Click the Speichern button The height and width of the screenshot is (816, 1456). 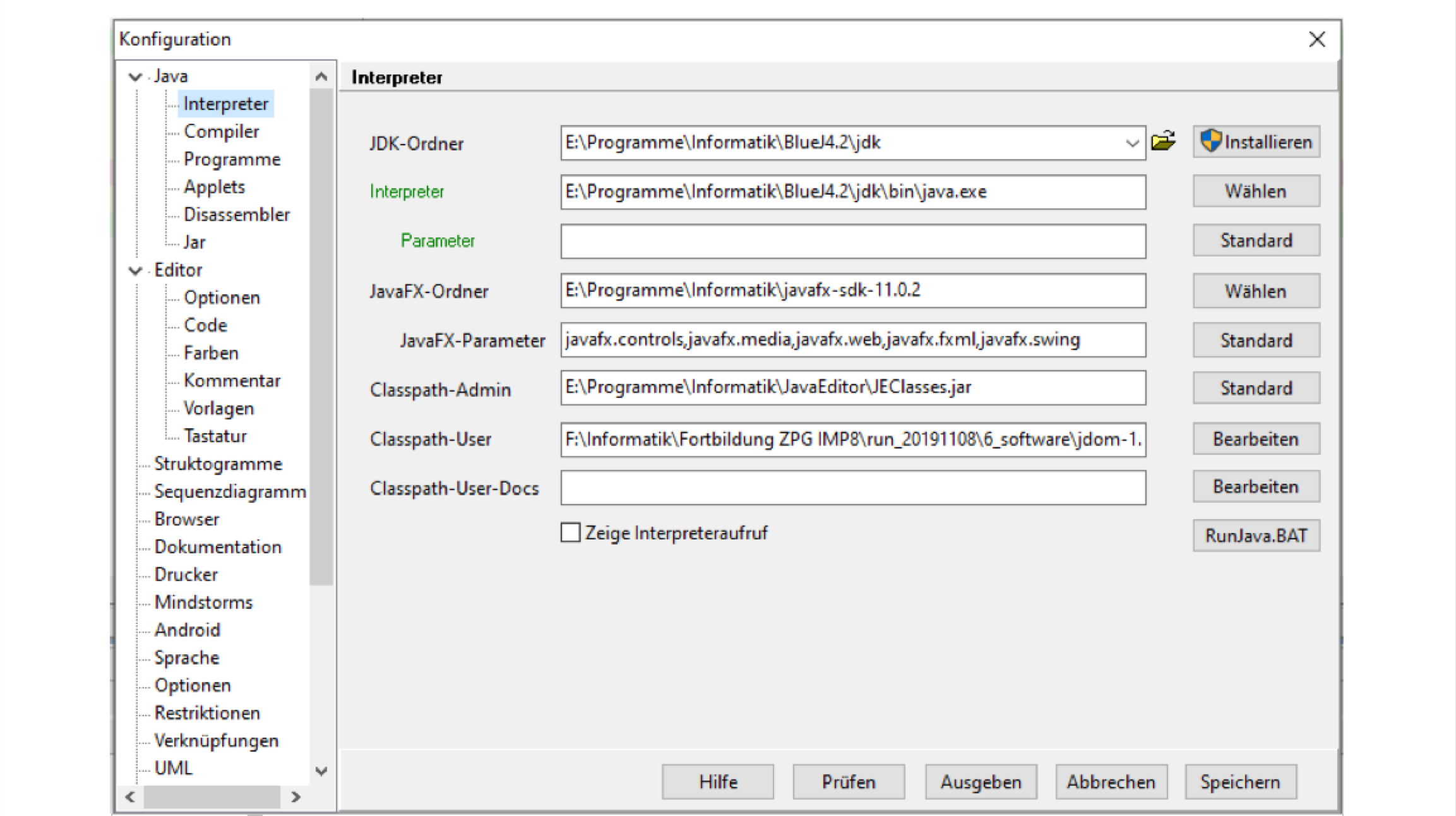coord(1240,782)
